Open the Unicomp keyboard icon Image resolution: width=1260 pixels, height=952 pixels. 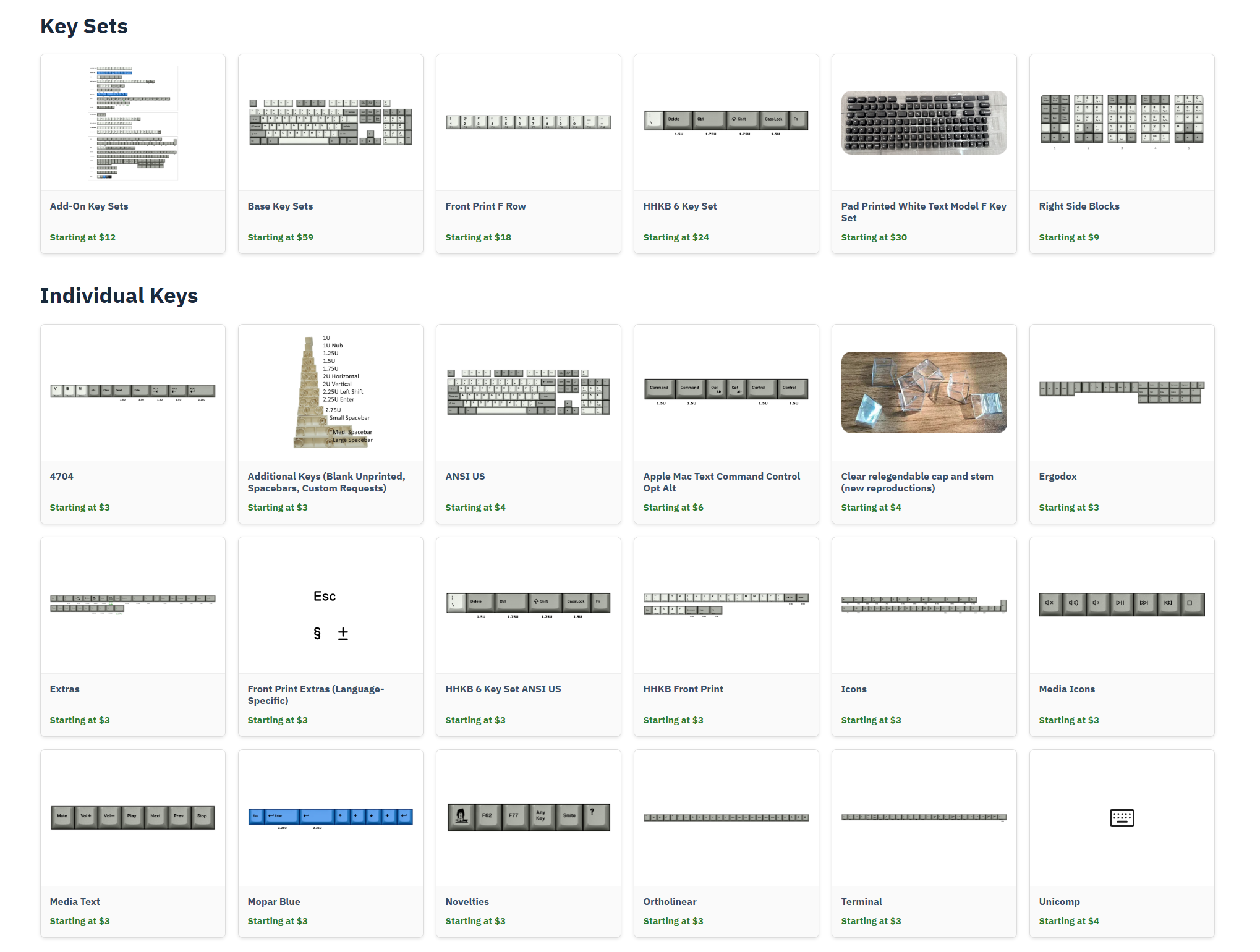point(1122,818)
